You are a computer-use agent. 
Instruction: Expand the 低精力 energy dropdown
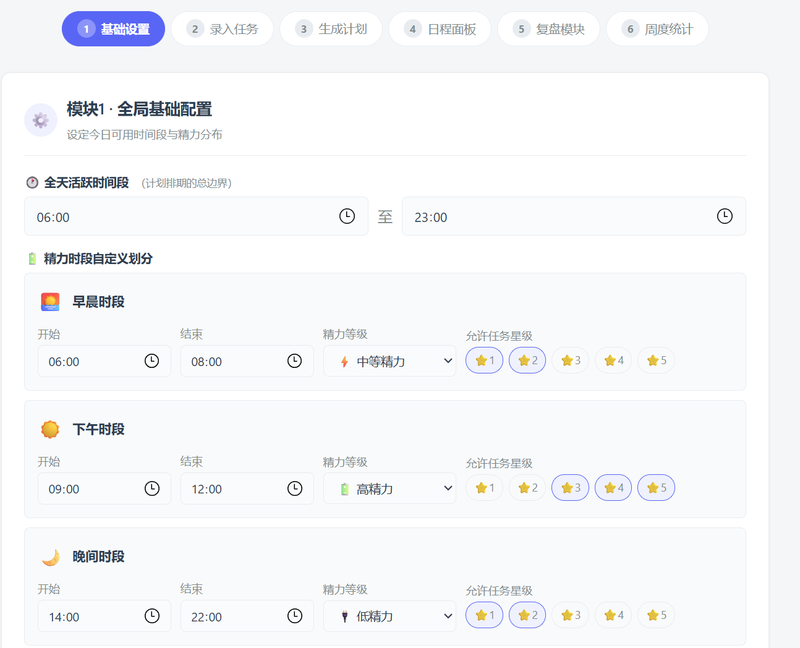[x=390, y=616]
